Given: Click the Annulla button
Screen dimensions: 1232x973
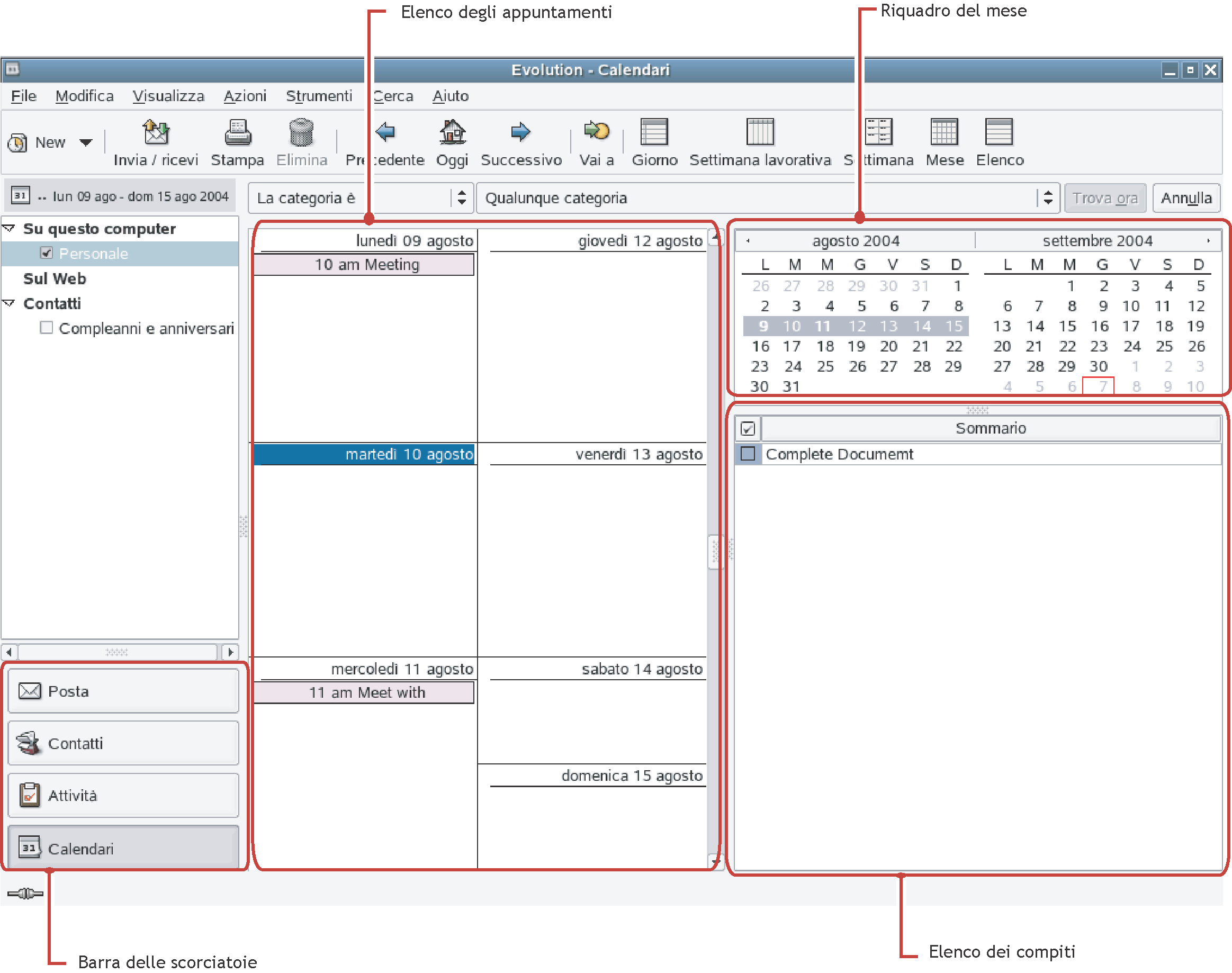Looking at the screenshot, I should point(1186,198).
